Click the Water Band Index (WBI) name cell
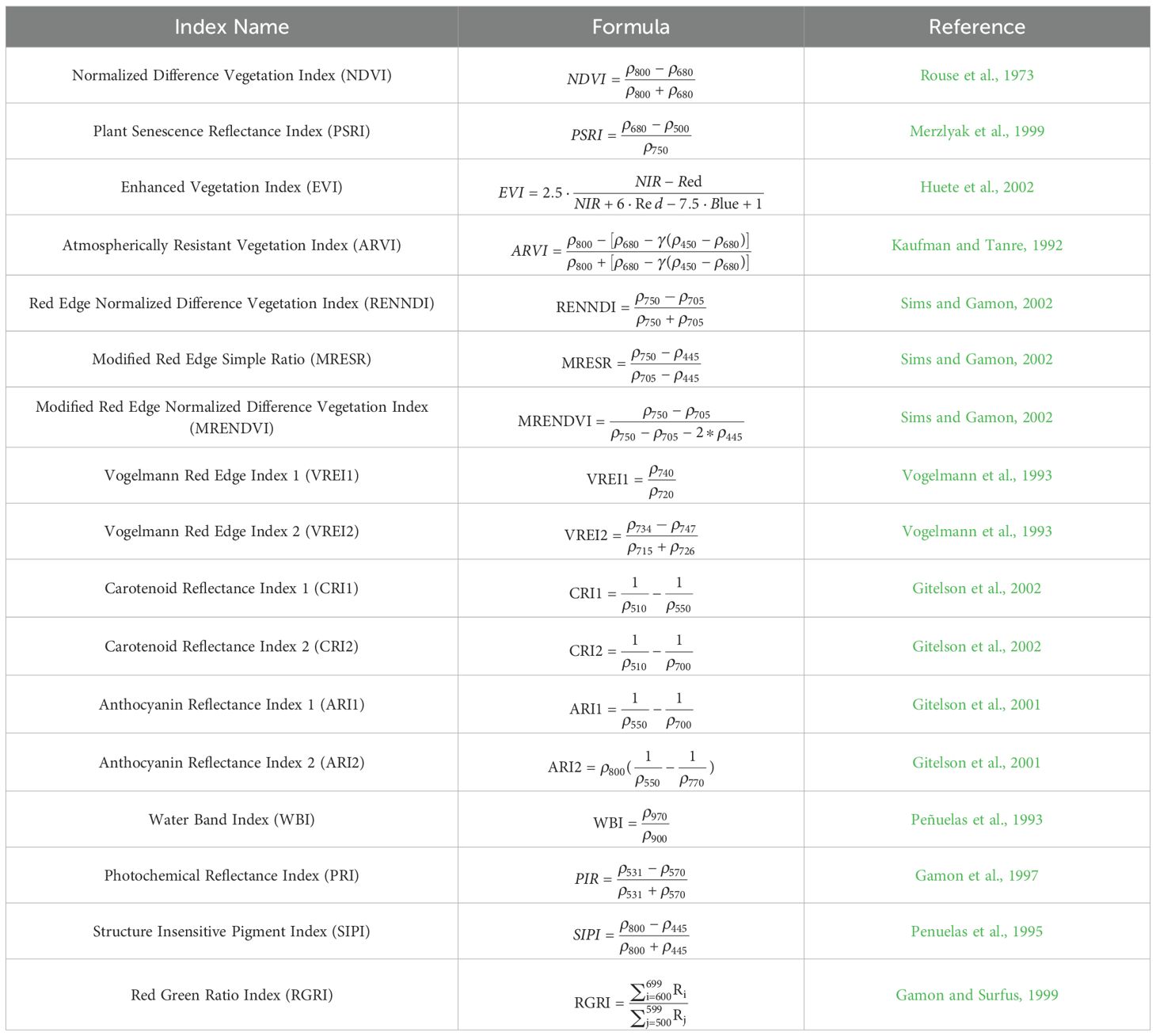Viewport: 1156px width, 1036px height. [231, 820]
